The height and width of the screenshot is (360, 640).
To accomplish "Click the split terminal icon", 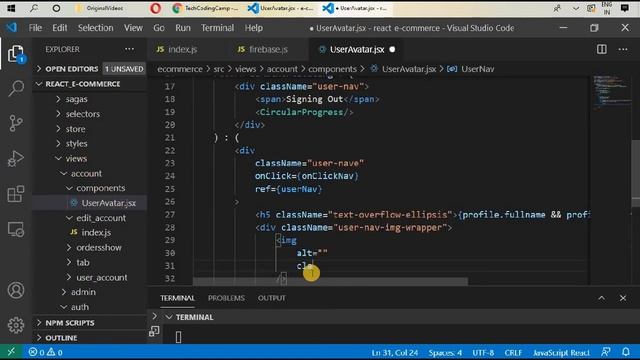I will pyautogui.click(x=154, y=331).
